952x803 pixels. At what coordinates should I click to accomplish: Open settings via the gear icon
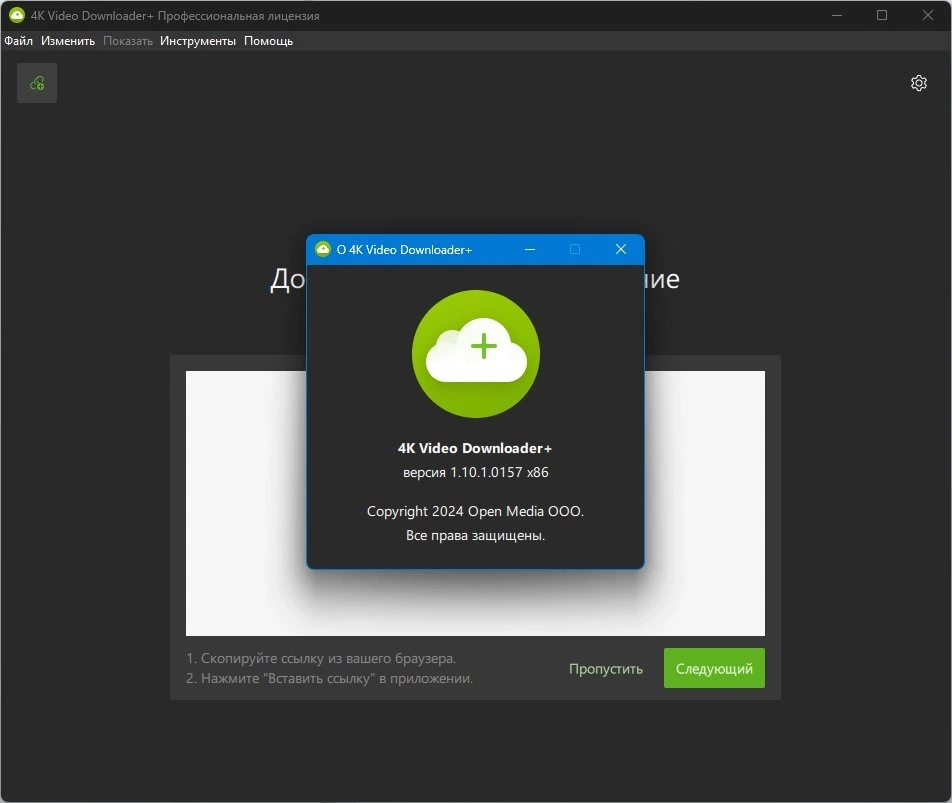(x=919, y=83)
